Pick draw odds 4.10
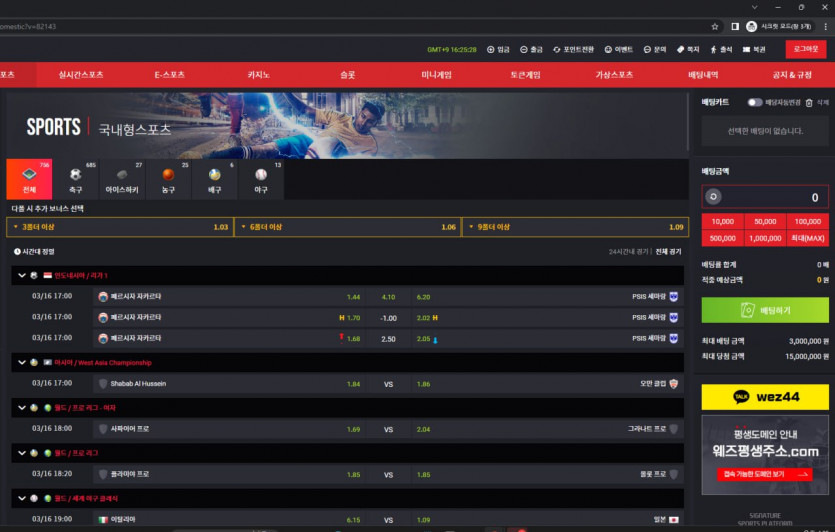The width and height of the screenshot is (835, 532). [388, 297]
